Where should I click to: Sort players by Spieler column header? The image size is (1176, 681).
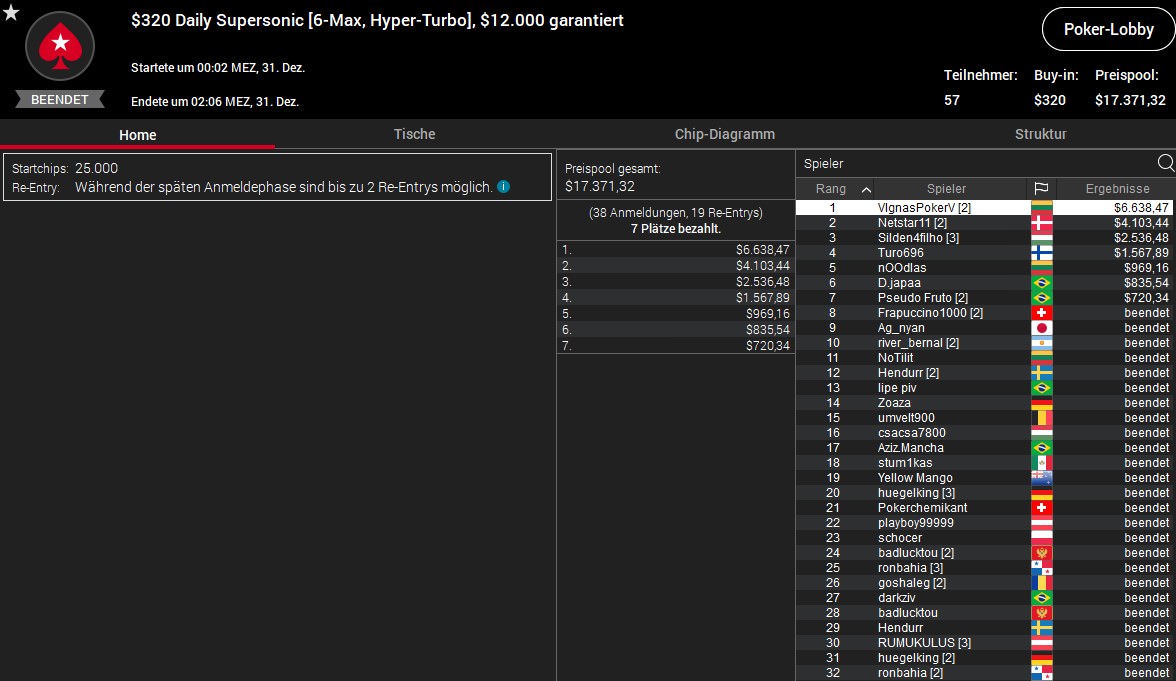click(946, 189)
